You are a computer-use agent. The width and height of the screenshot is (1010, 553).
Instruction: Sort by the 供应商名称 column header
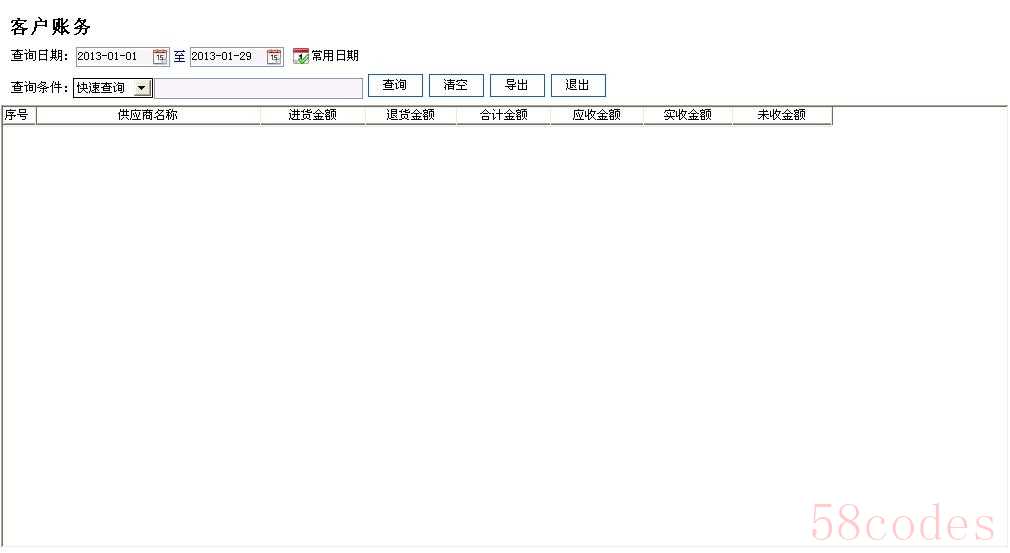[148, 115]
